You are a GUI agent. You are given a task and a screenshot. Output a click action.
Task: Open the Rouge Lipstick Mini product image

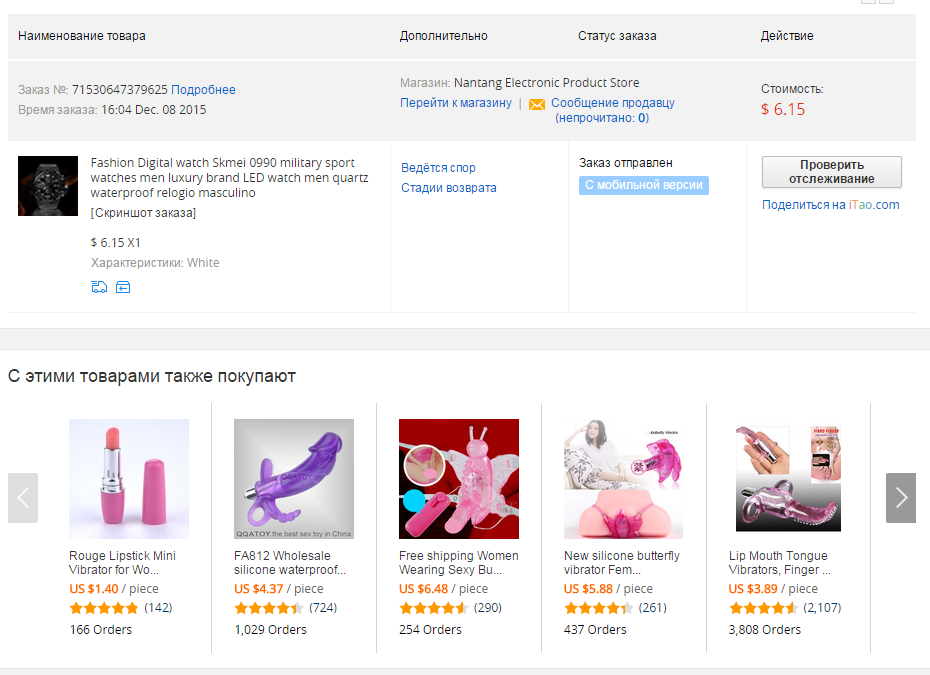tap(129, 479)
